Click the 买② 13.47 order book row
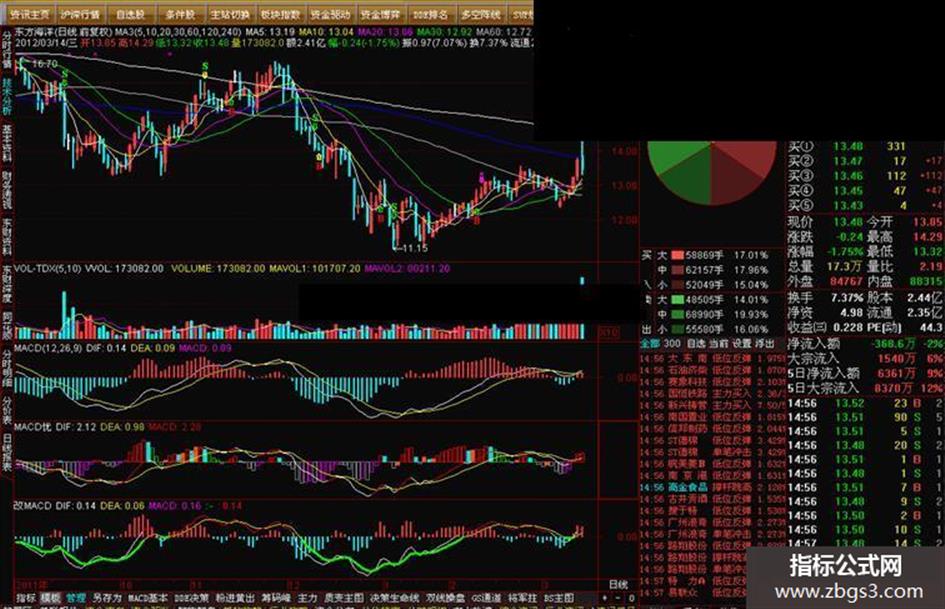This screenshot has height=609, width=945. (865, 161)
